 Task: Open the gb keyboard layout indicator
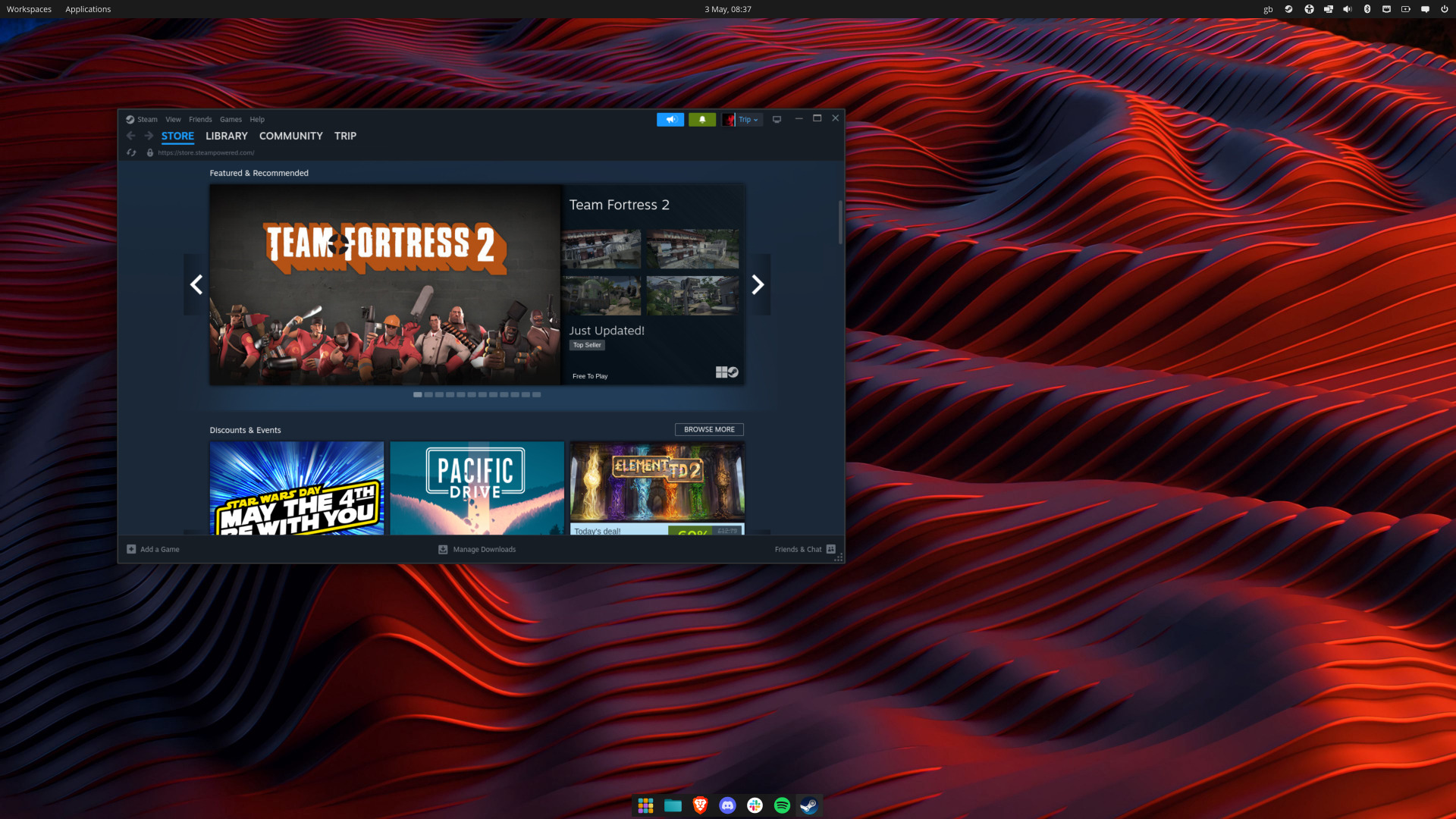coord(1268,9)
